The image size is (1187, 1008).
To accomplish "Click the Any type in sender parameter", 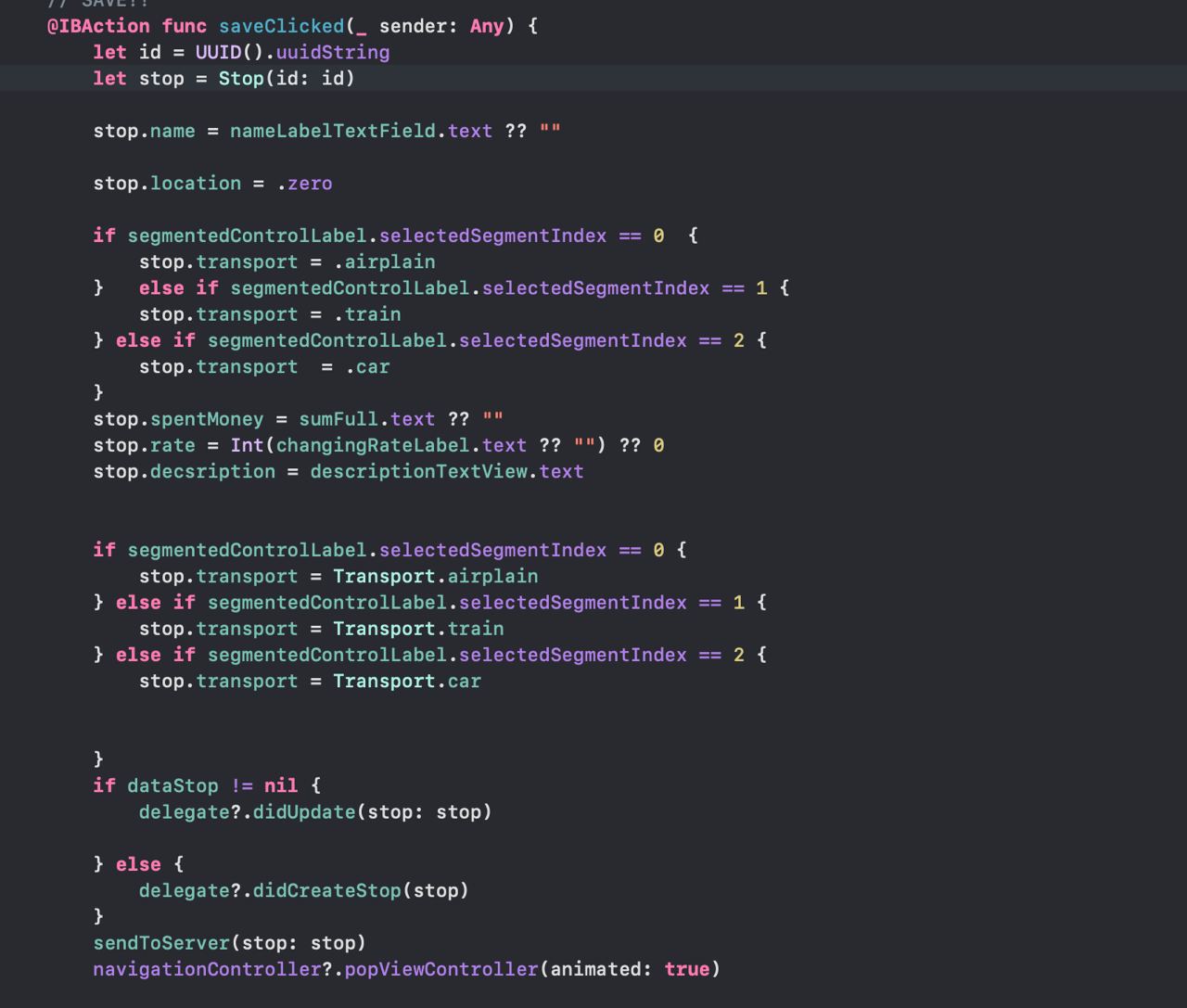I will coord(487,26).
